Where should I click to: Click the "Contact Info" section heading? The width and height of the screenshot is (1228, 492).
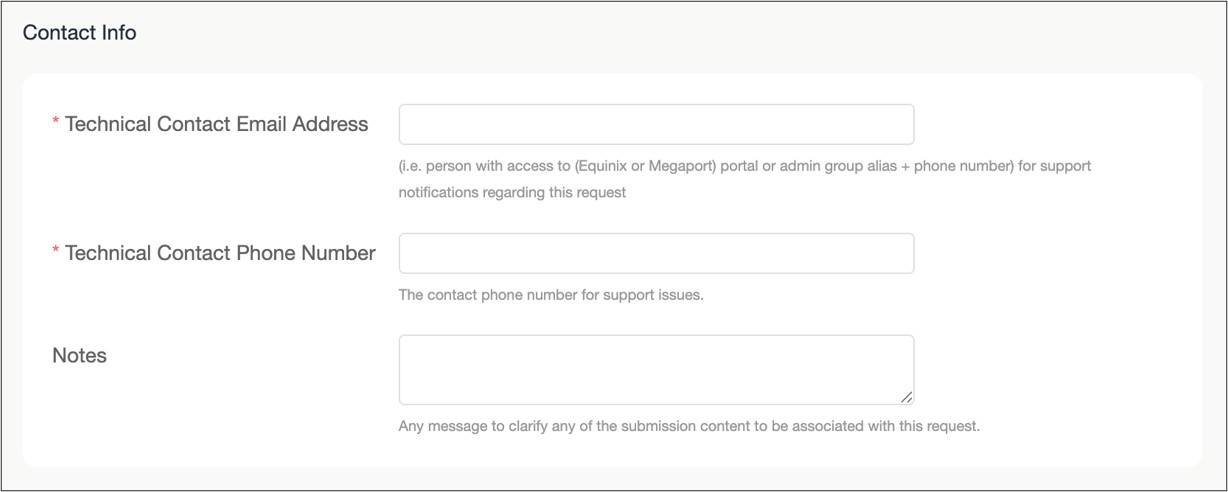point(80,33)
